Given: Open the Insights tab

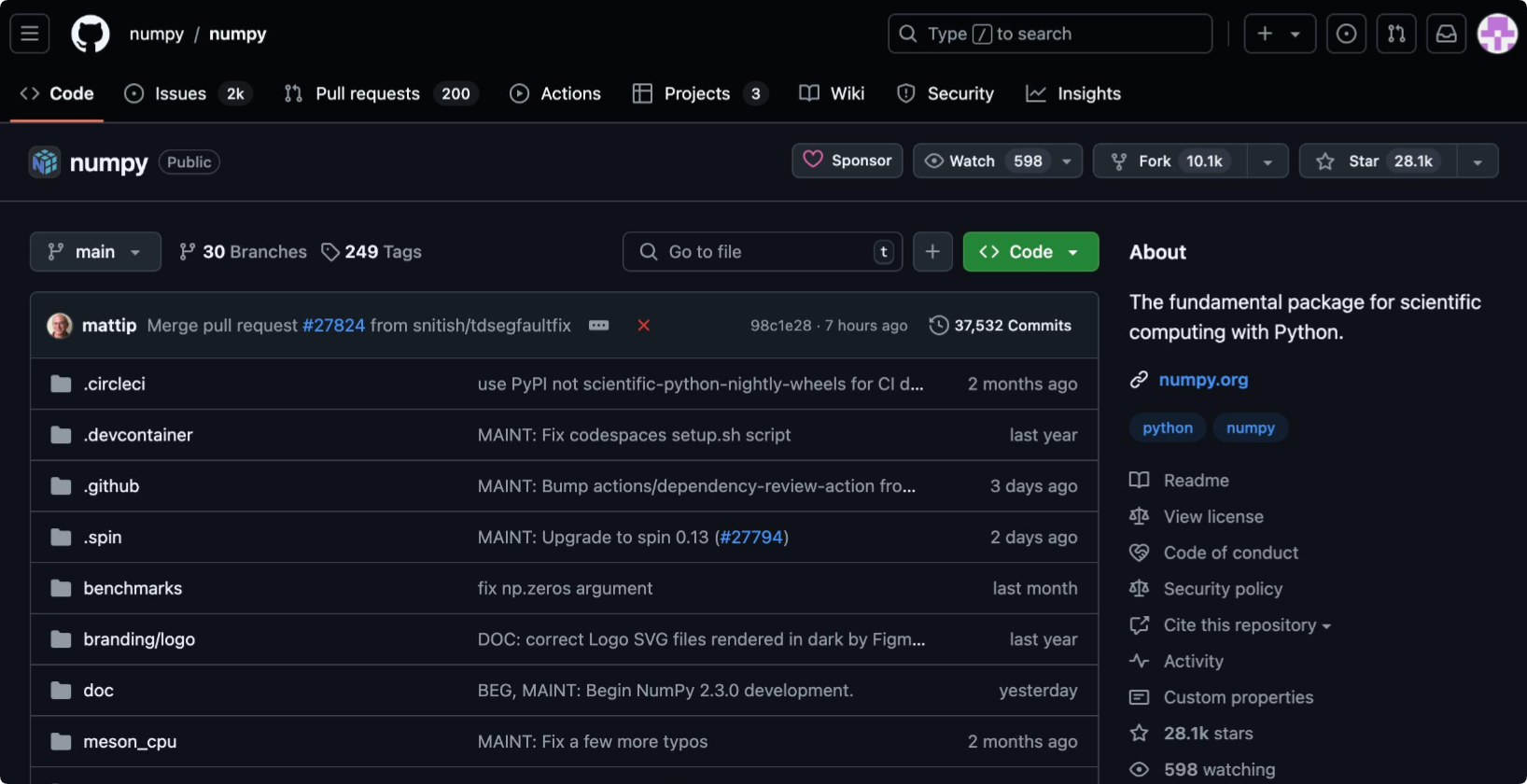Looking at the screenshot, I should click(1073, 93).
